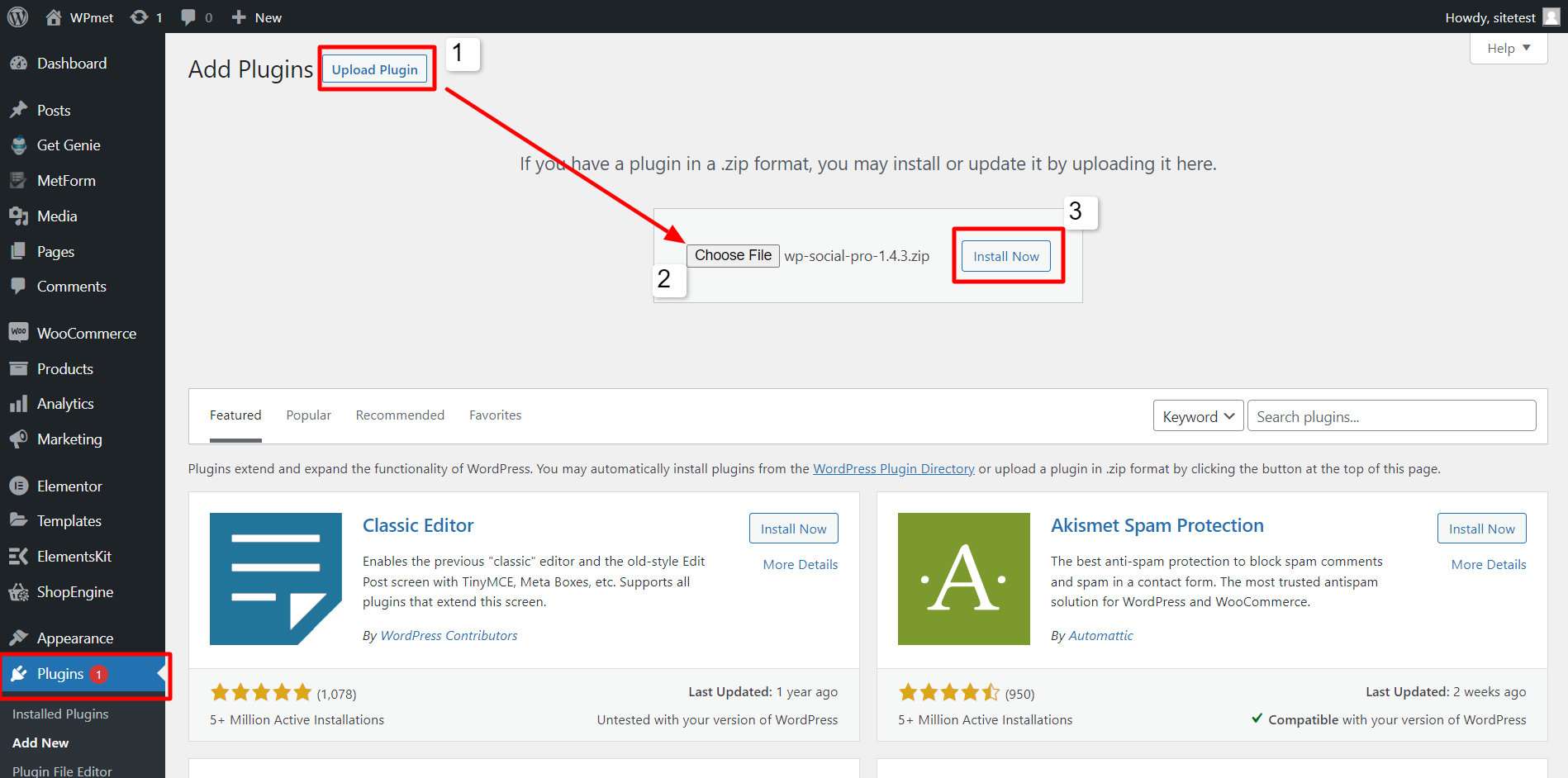Click the Plugins update count badge
Screen dimensions: 1568x778
coord(99,674)
